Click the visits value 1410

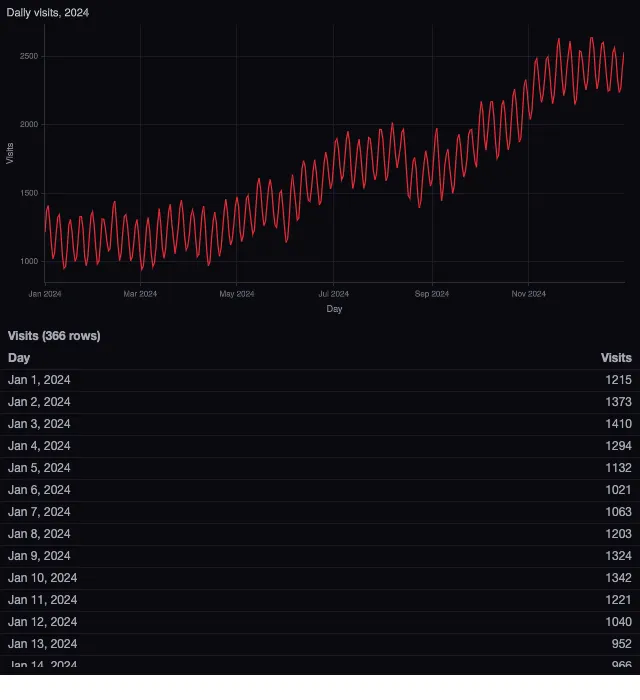pyautogui.click(x=618, y=424)
